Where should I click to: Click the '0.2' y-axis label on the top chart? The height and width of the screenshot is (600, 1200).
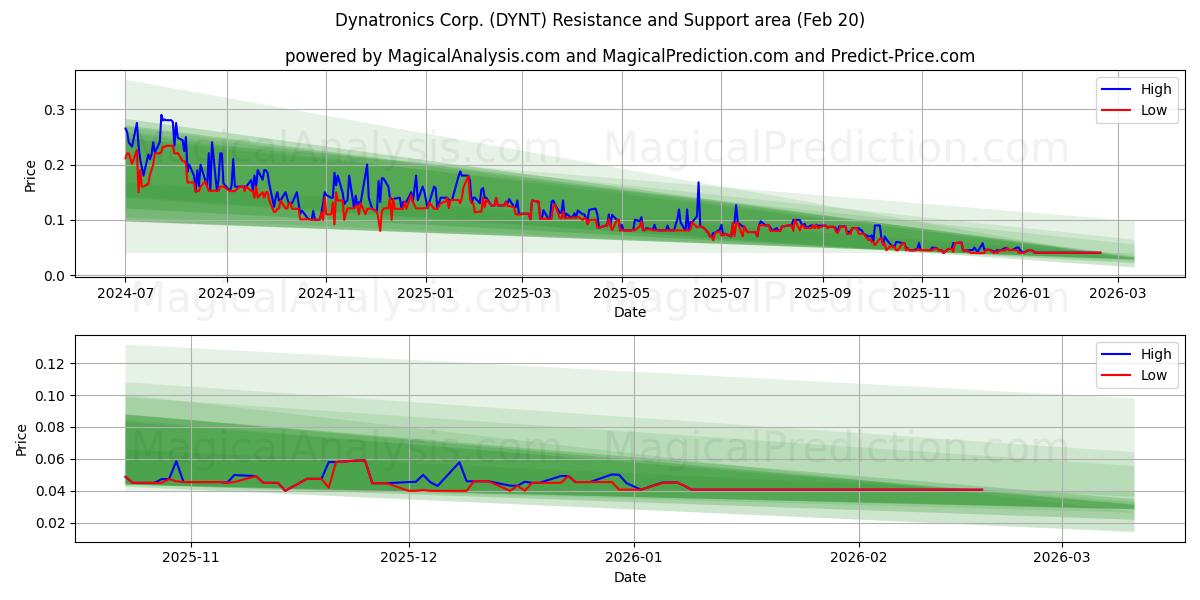click(x=56, y=165)
